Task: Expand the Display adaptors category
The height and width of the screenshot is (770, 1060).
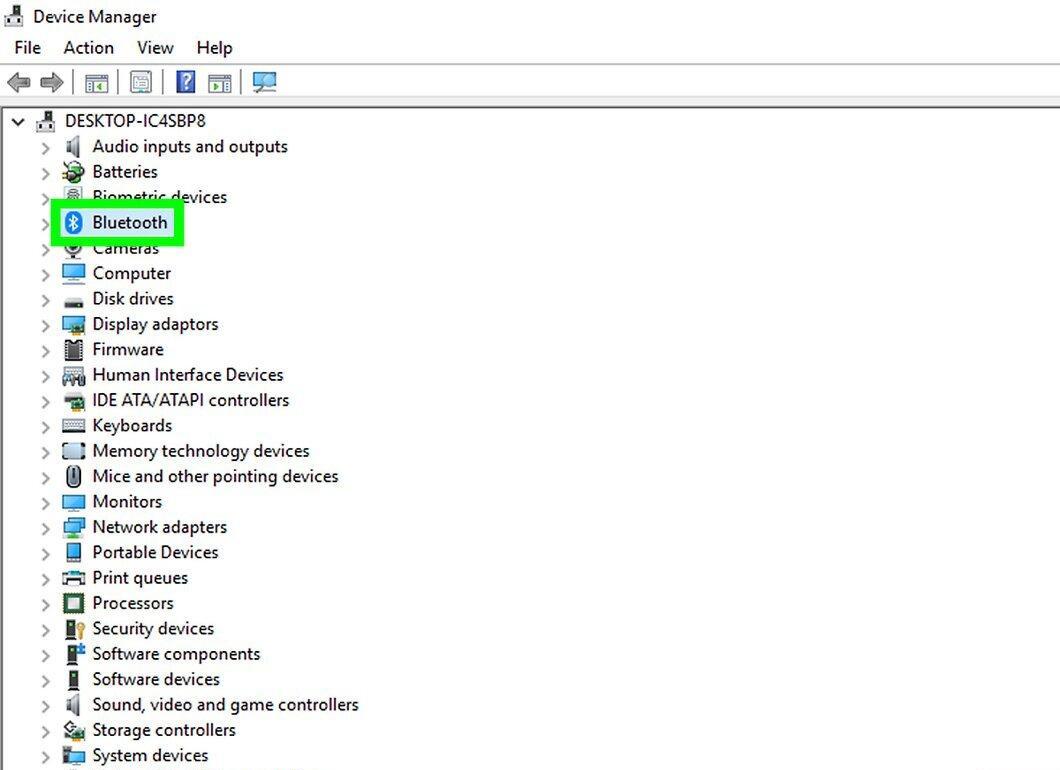Action: 45,325
